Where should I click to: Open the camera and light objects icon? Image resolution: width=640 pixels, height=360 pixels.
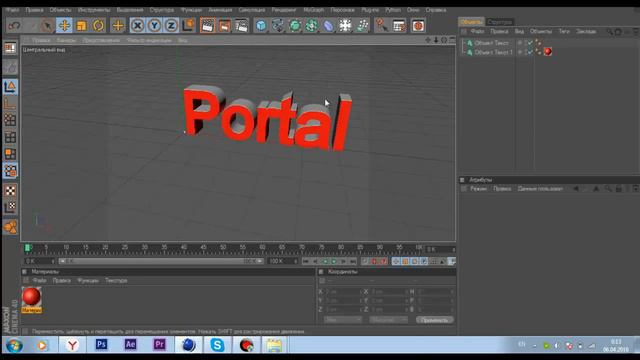click(362, 26)
